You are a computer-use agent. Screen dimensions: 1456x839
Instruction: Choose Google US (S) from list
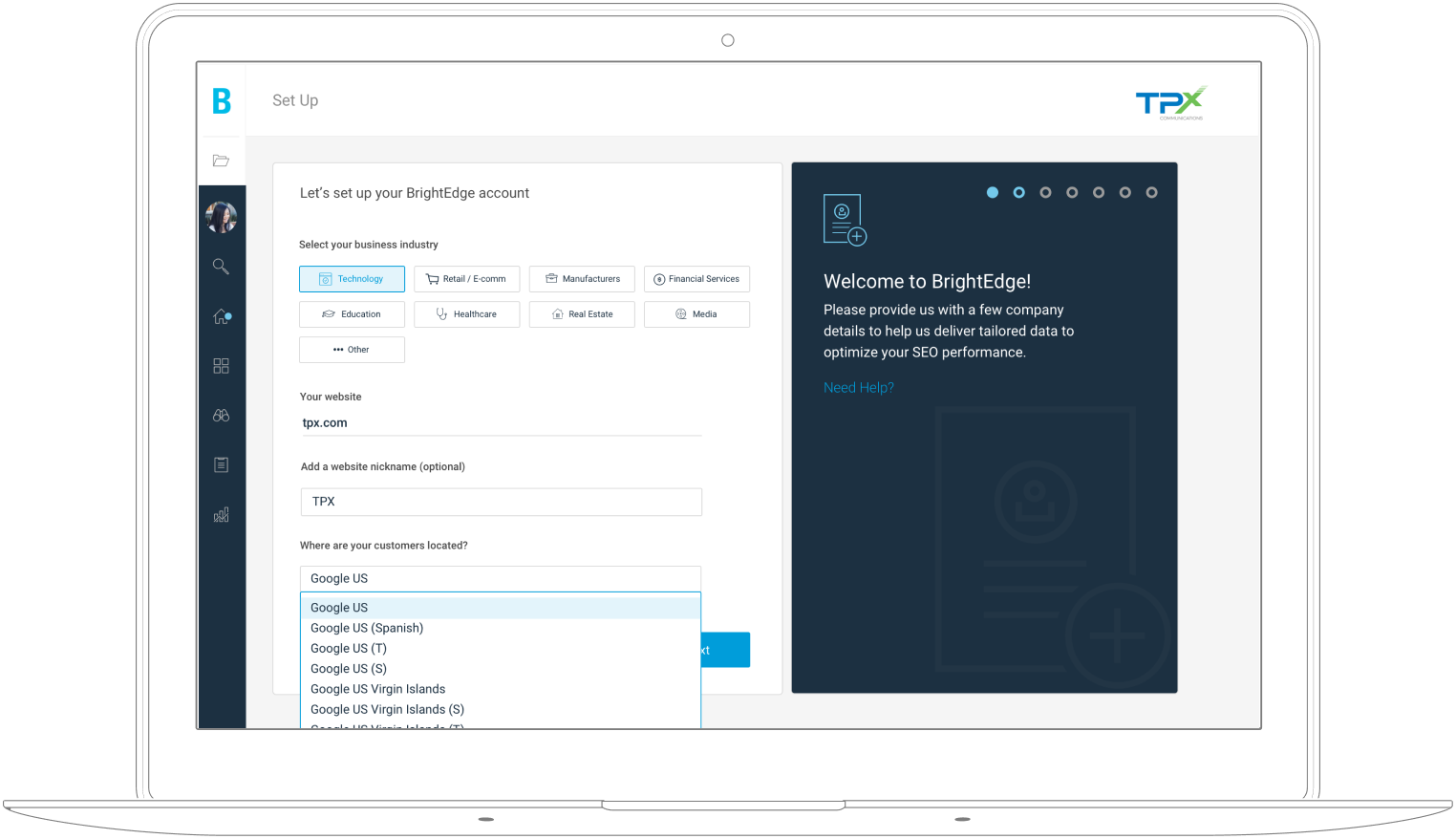501,669
